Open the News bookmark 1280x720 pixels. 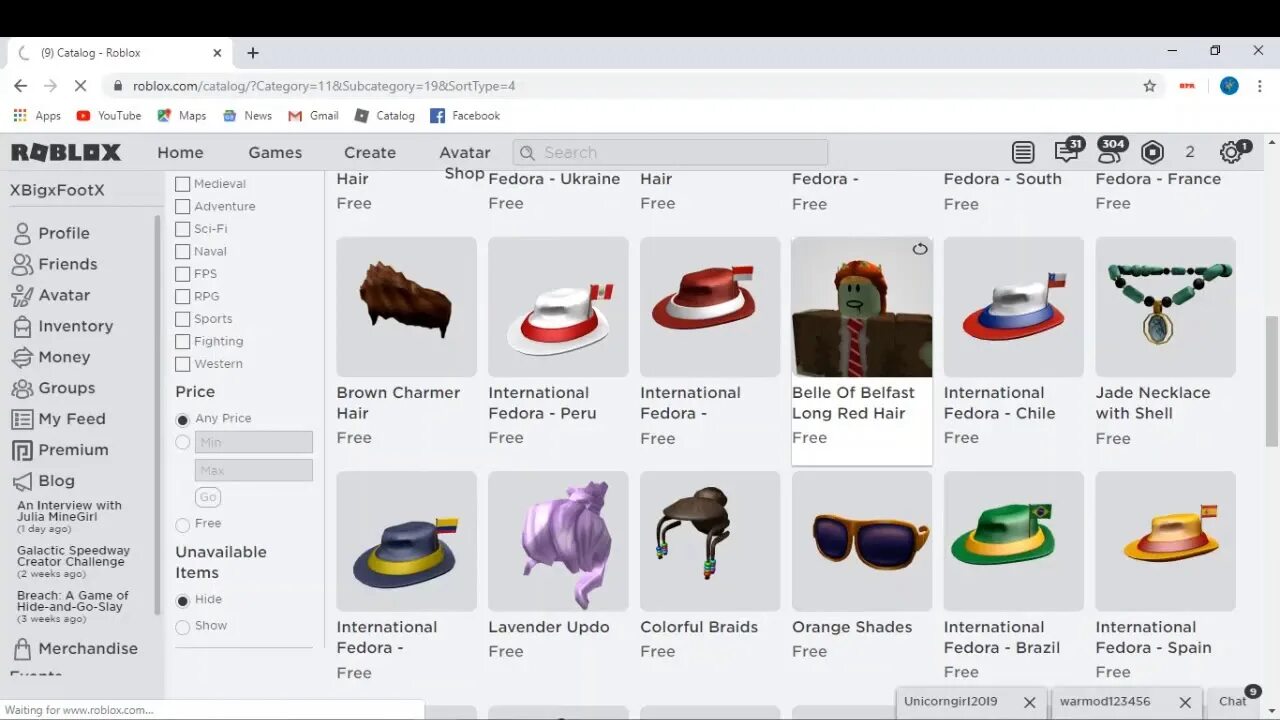point(247,116)
